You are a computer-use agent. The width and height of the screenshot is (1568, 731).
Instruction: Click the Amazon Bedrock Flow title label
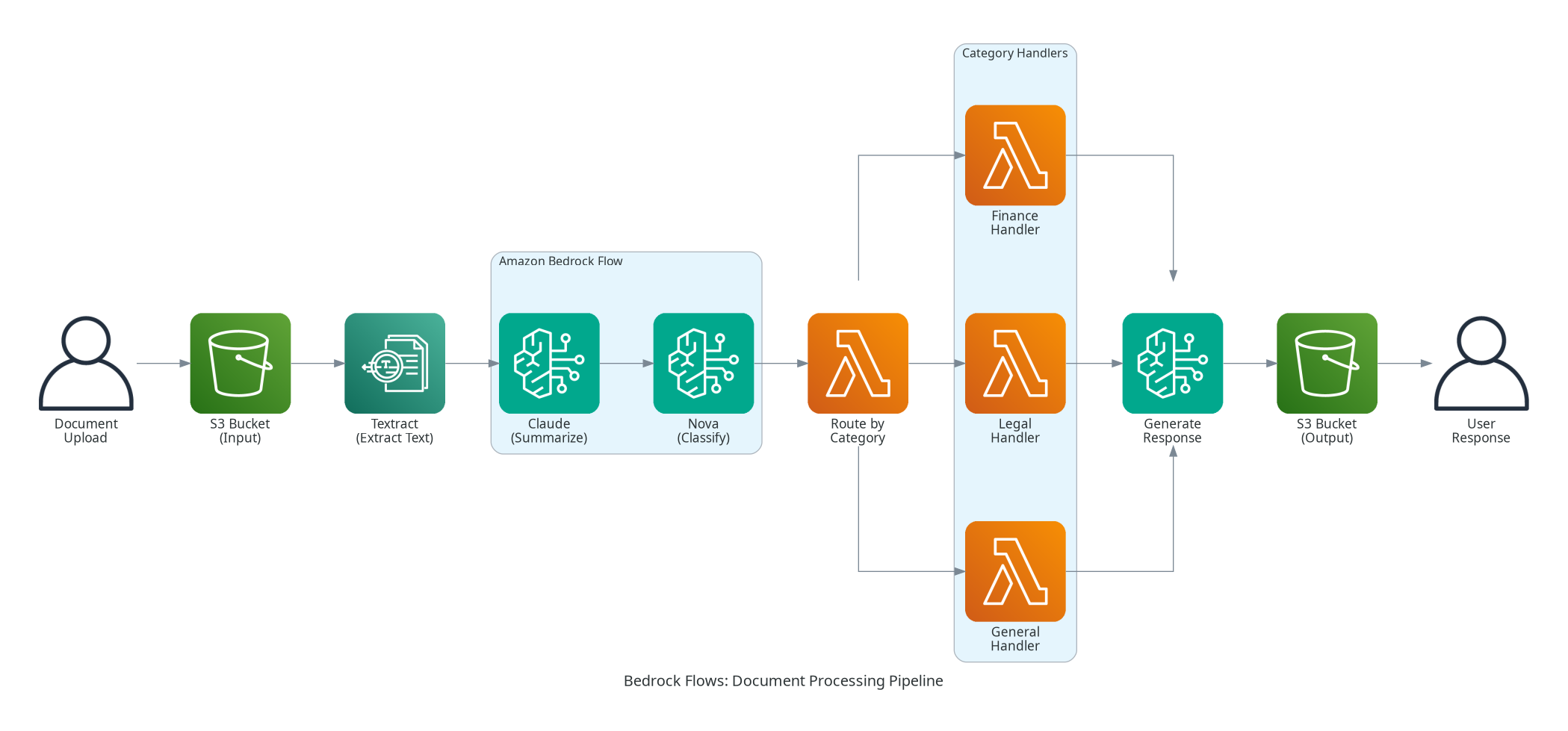[562, 261]
